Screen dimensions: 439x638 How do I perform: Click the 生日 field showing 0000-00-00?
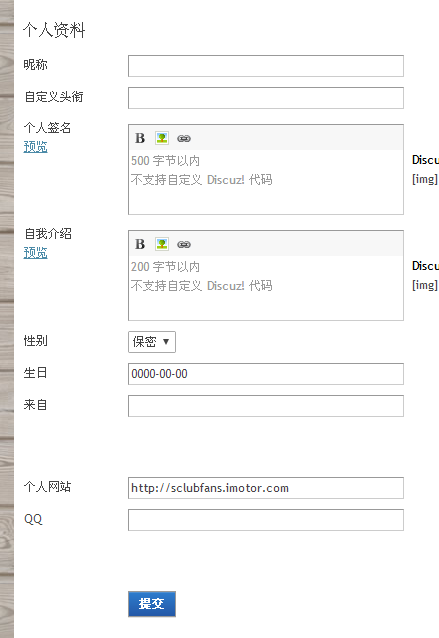tap(266, 374)
